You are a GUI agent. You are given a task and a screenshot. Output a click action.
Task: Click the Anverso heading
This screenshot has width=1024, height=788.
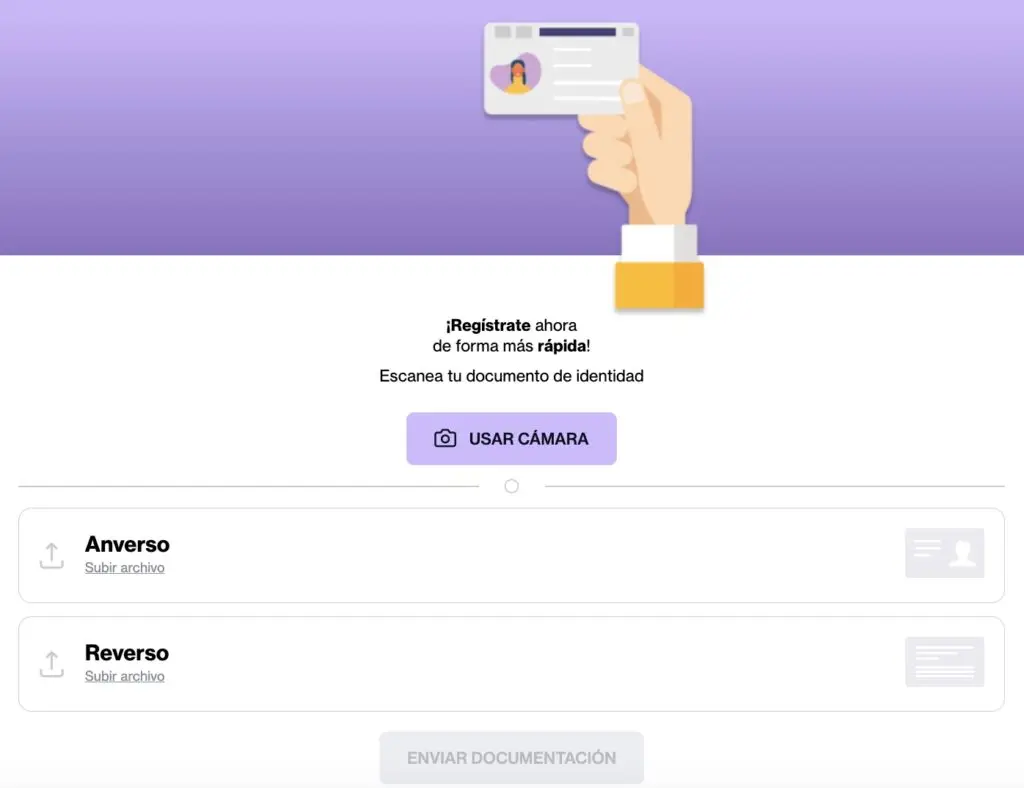pyautogui.click(x=127, y=544)
